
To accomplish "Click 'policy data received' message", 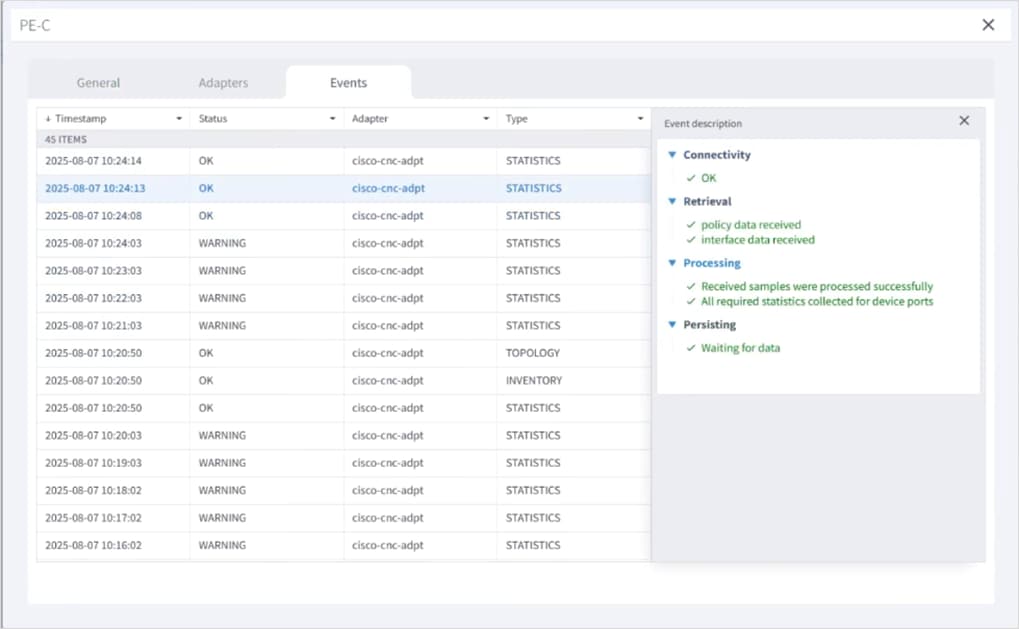I will pos(751,224).
